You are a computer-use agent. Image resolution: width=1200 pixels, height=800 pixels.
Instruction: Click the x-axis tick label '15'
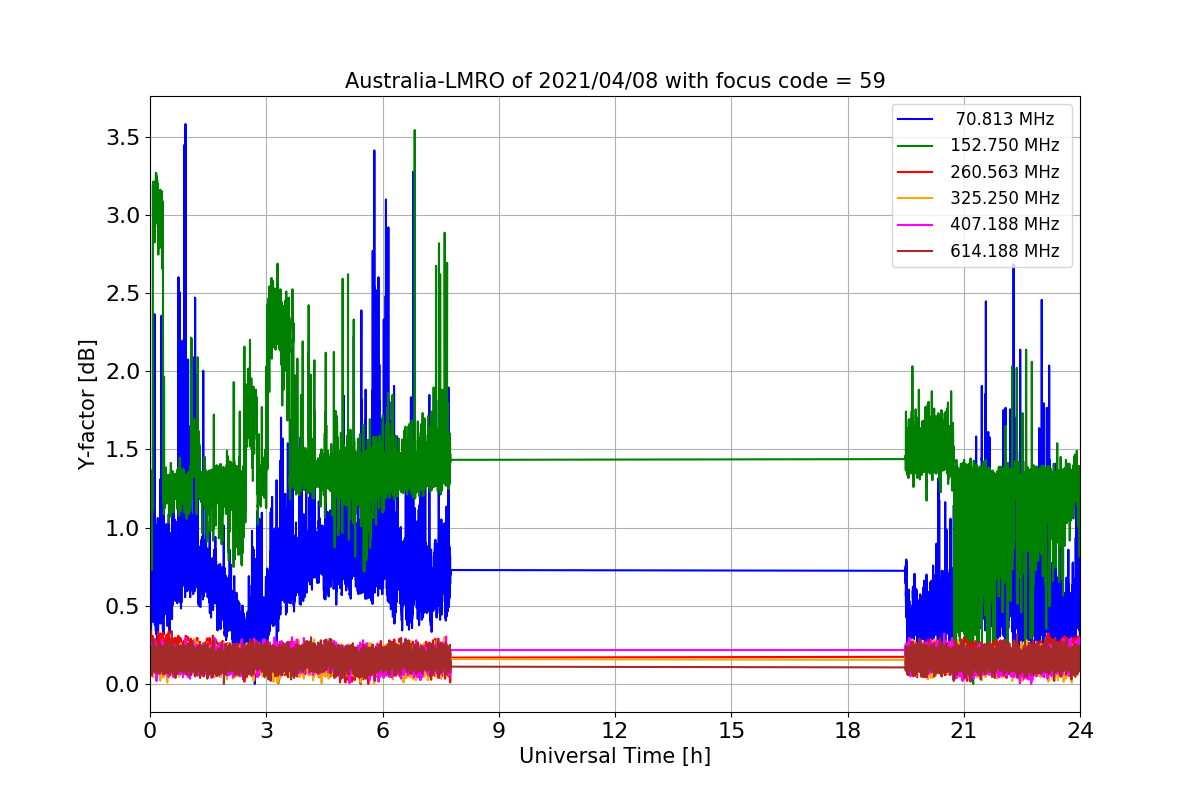(x=731, y=730)
